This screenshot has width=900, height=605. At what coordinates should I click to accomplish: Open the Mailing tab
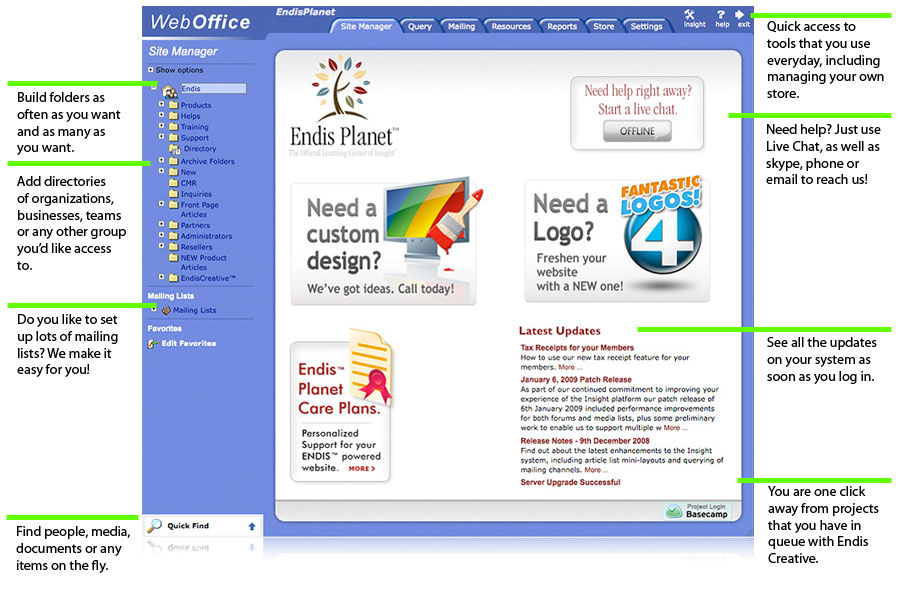(461, 26)
